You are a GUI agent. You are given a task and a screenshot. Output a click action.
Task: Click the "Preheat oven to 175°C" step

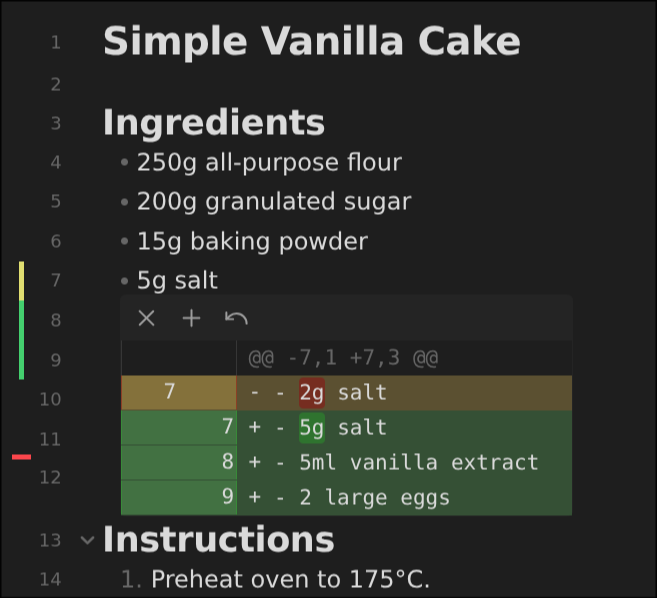coord(289,578)
